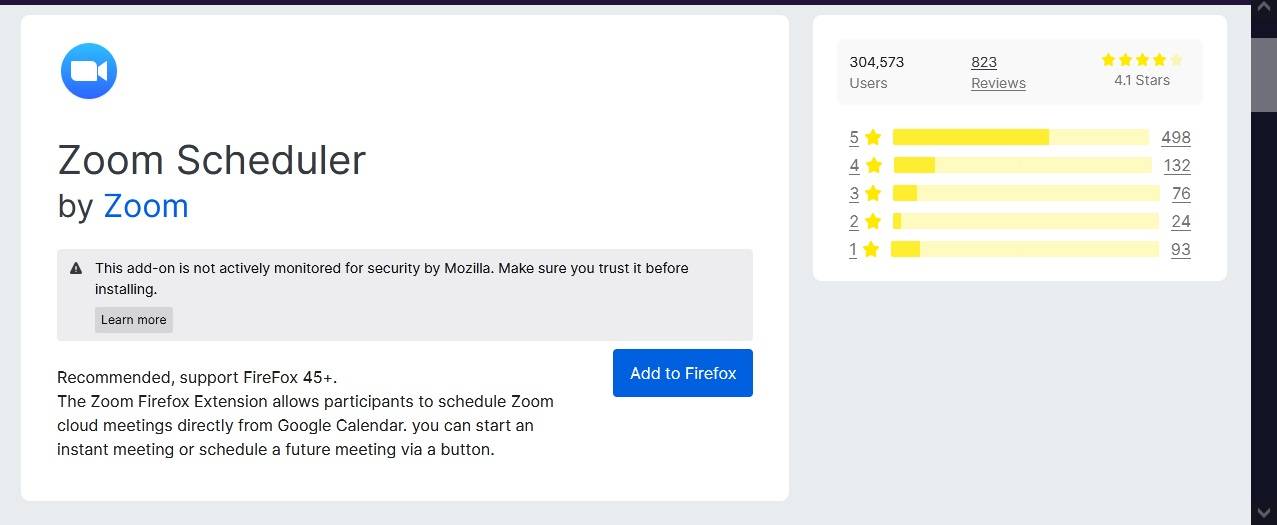Click the star icon beside rating 2
The height and width of the screenshot is (525, 1277).
click(873, 221)
